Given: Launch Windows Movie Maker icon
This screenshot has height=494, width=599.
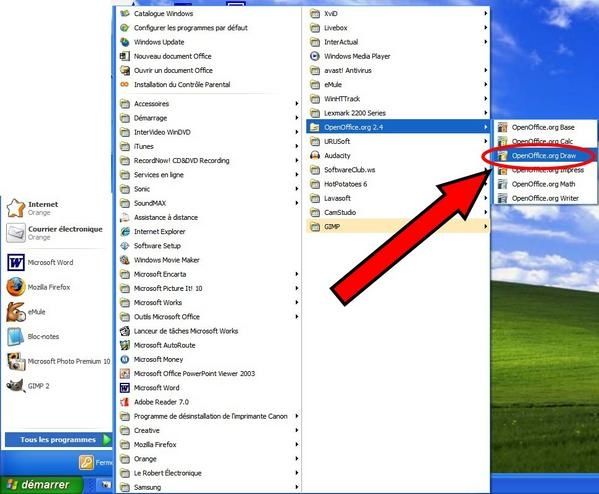Looking at the screenshot, I should pyautogui.click(x=125, y=260).
